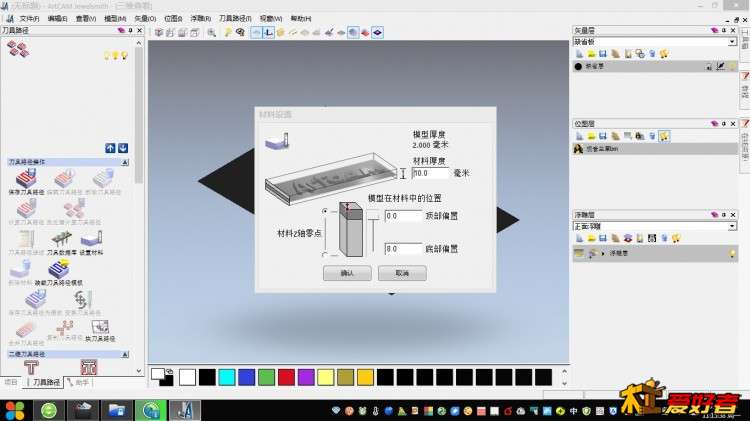Click the 底部偏置 input field

[x=403, y=249]
